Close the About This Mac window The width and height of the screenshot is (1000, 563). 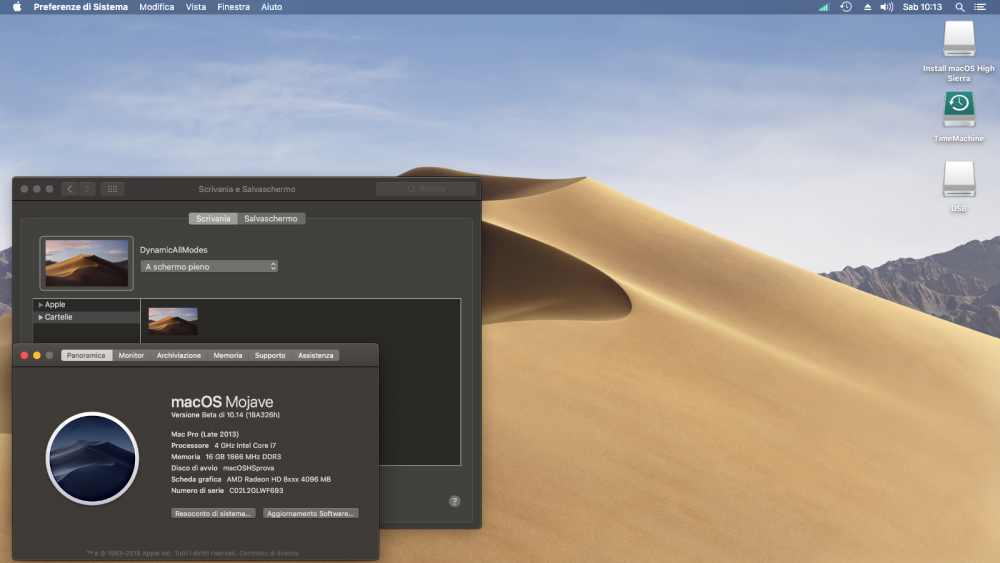point(24,355)
